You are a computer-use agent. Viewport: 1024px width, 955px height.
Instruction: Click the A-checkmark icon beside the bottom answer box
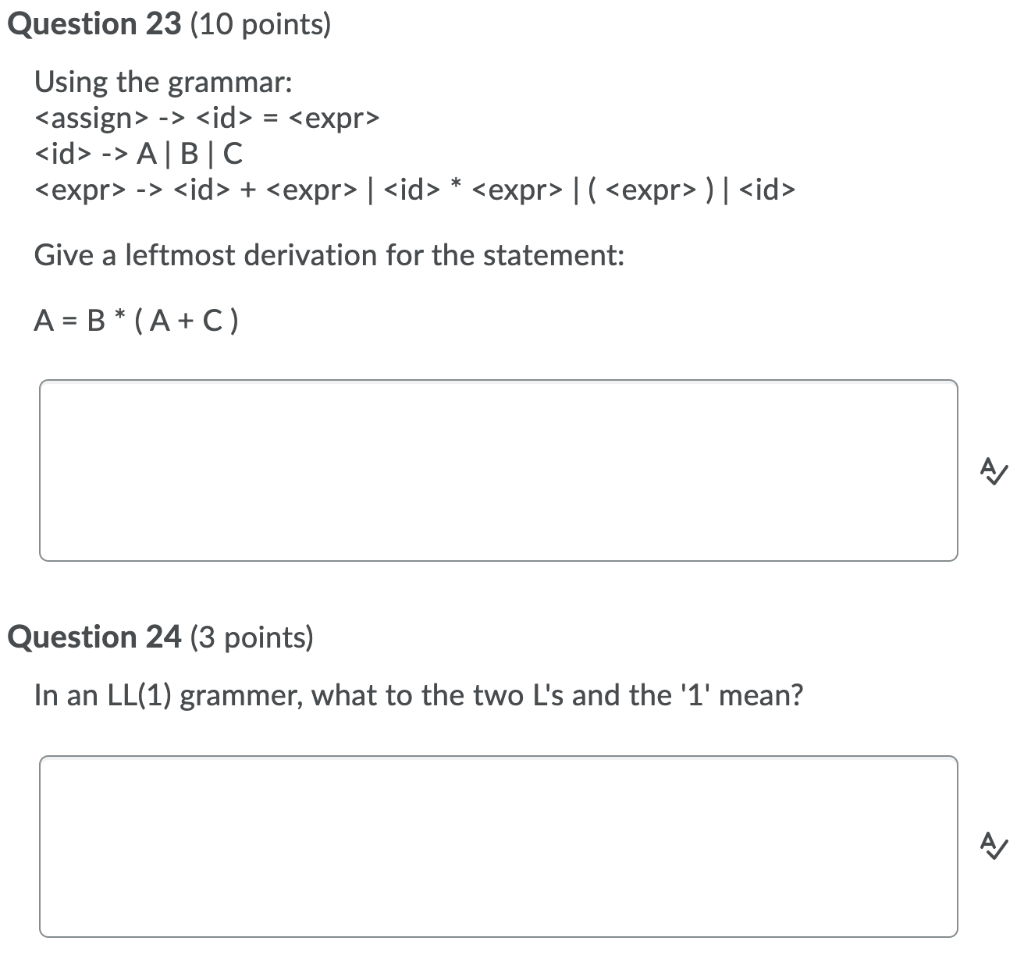[992, 847]
